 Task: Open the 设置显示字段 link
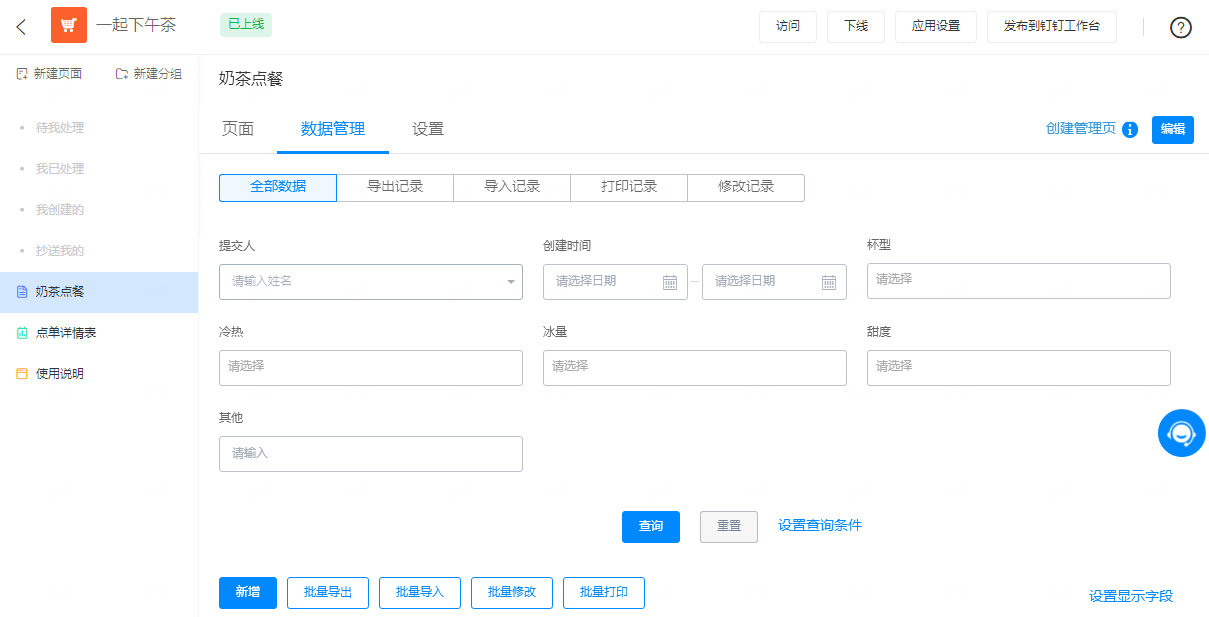point(1129,595)
